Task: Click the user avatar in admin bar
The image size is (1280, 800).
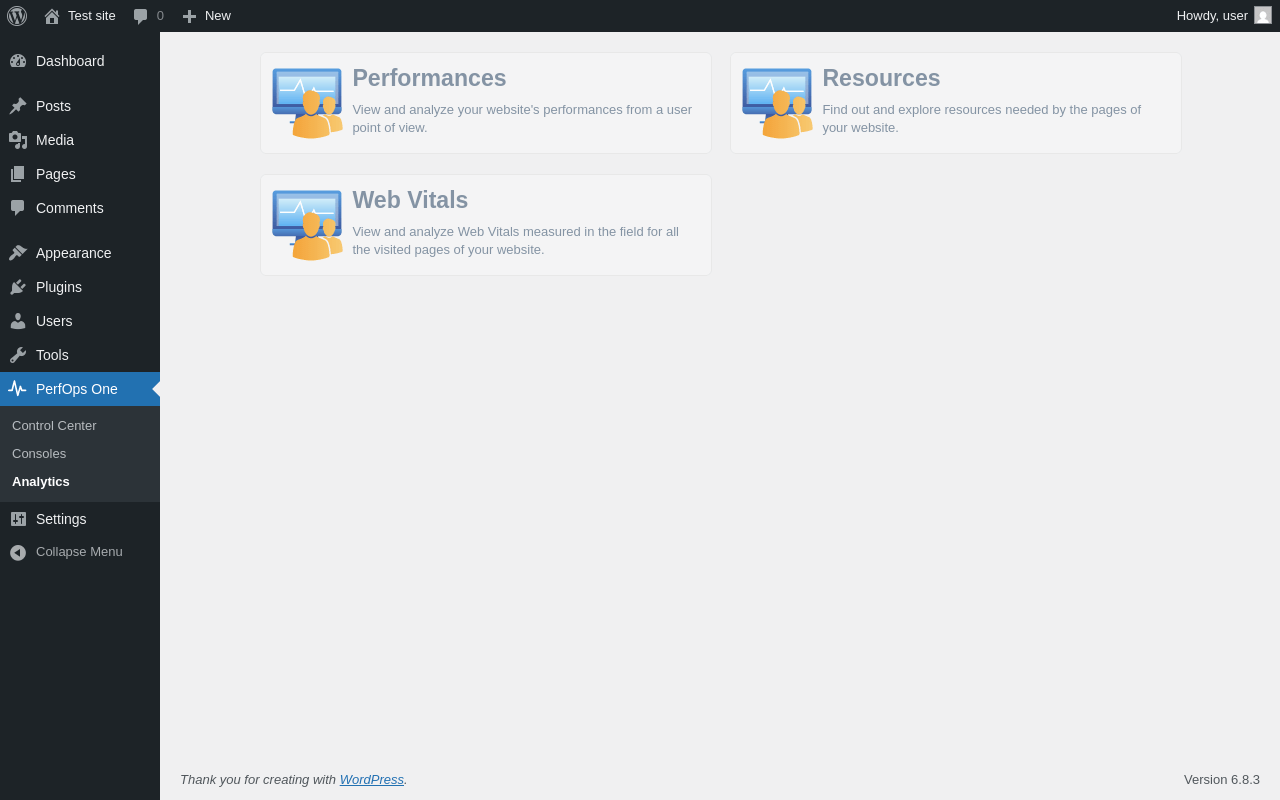Action: (1263, 15)
